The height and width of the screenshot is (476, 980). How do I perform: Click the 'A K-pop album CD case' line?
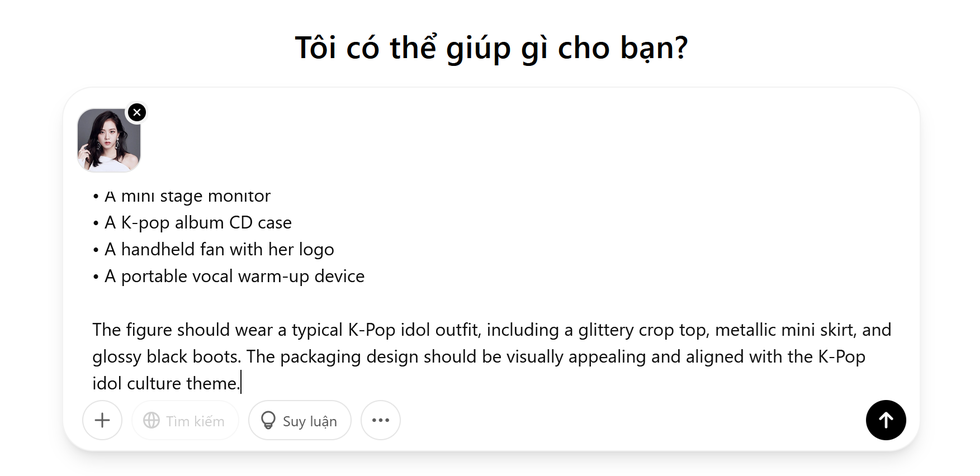pos(198,222)
